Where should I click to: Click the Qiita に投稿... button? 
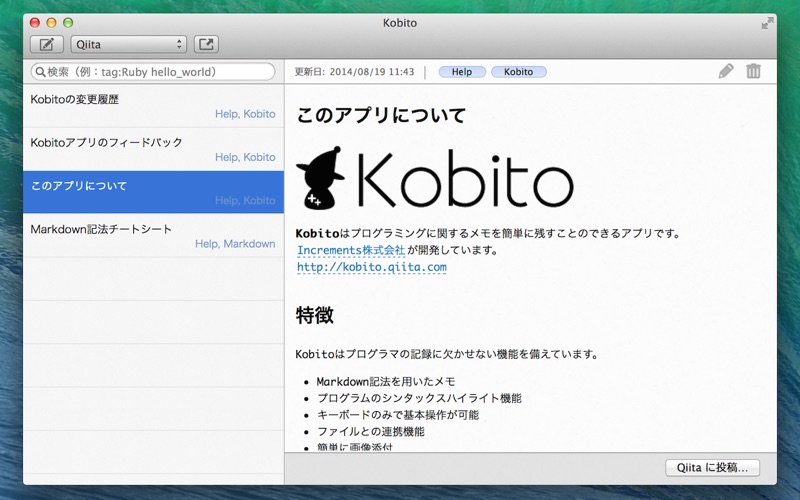point(712,467)
